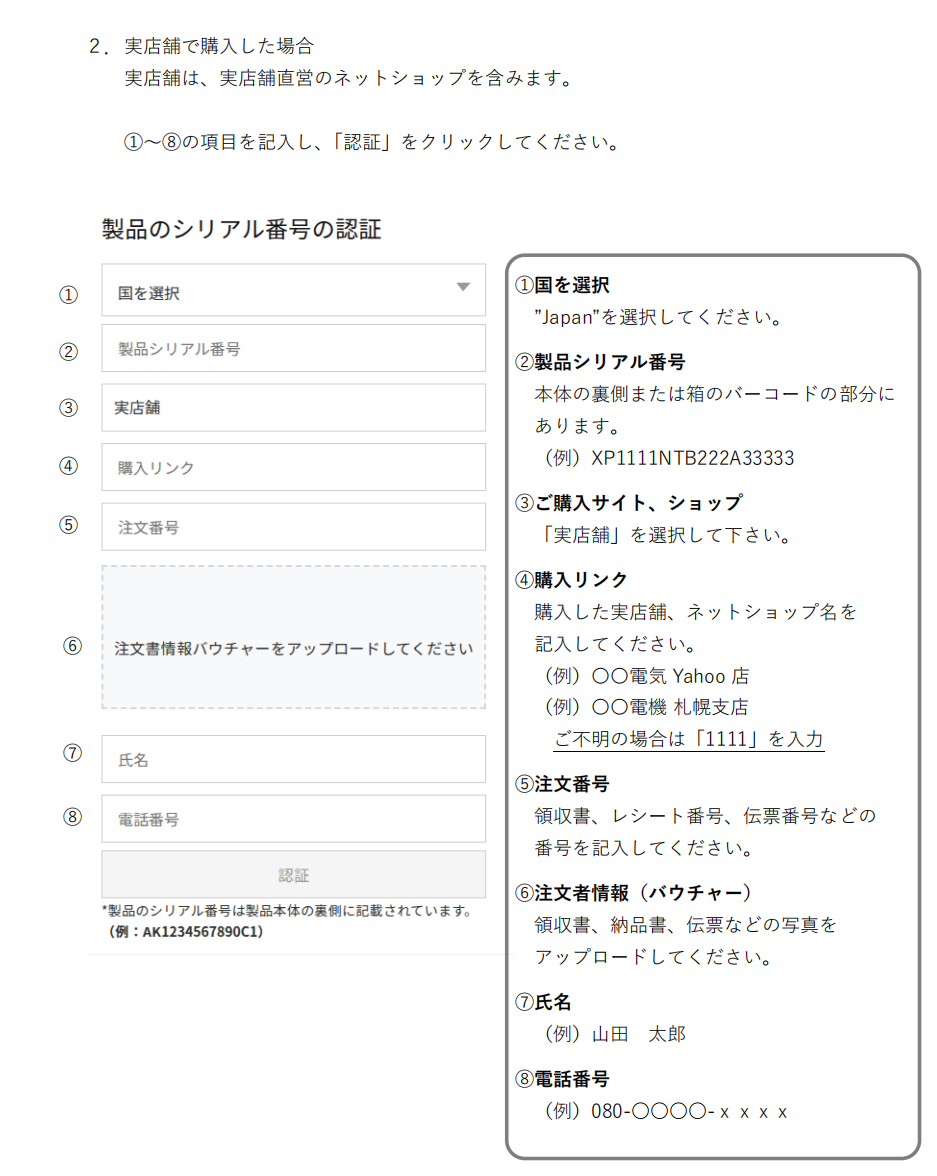Viewport: 937px width, 1176px height.
Task: Open the 国を選択 country dropdown
Action: pyautogui.click(x=292, y=290)
